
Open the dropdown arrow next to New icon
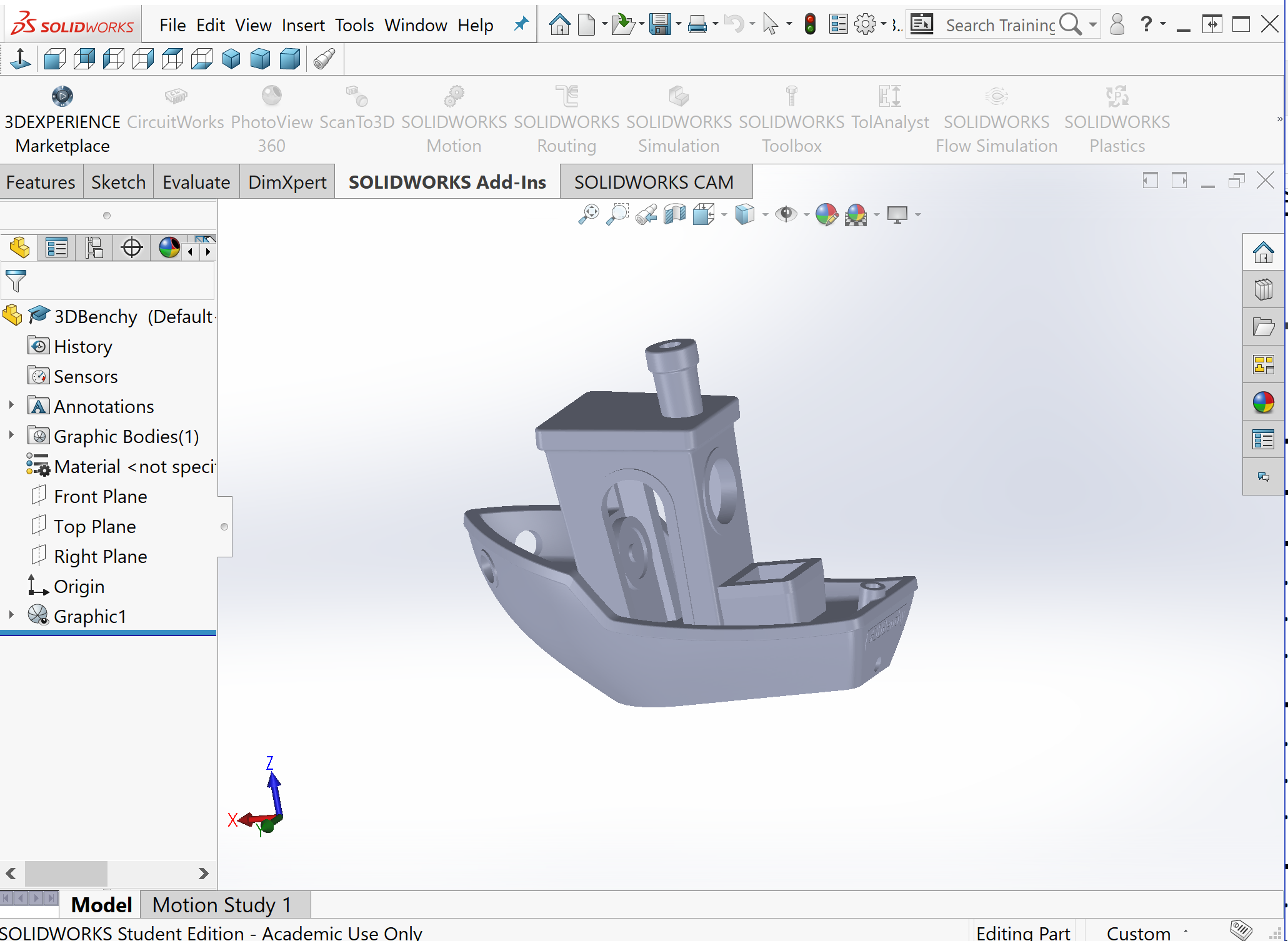604,25
